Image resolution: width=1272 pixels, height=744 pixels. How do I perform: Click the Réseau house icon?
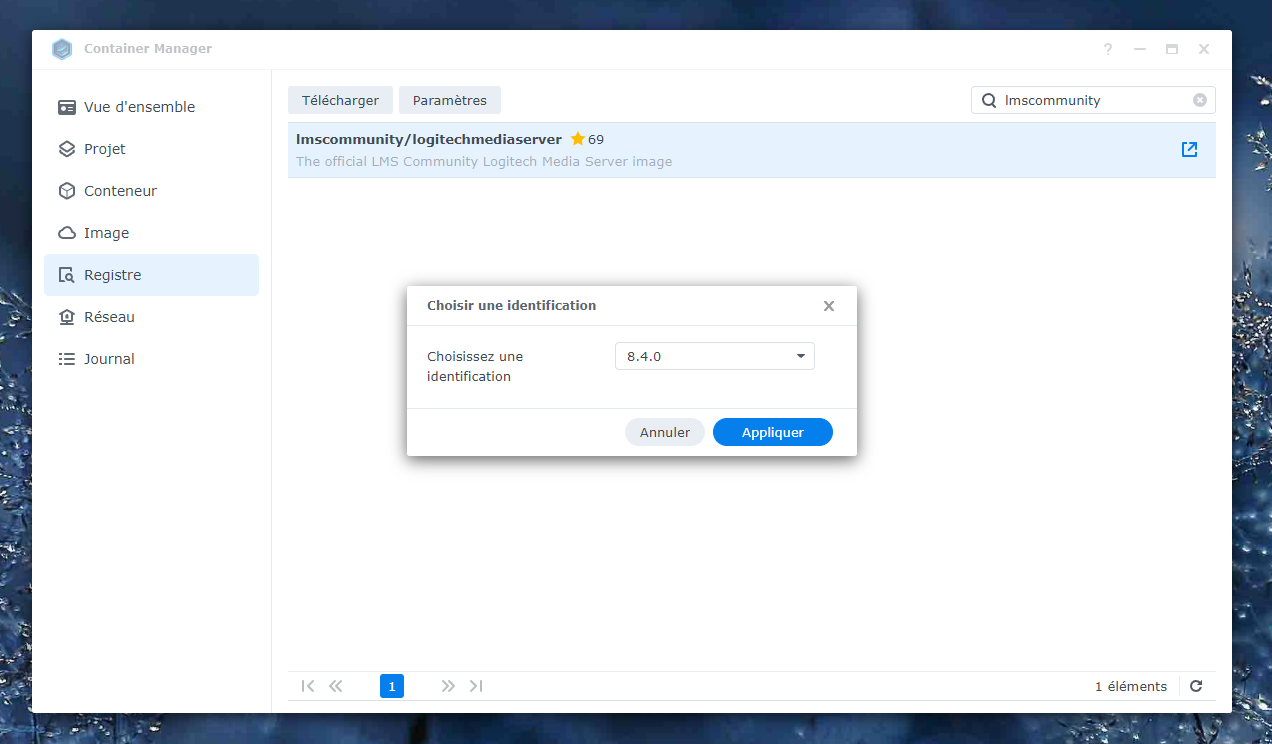coord(67,317)
